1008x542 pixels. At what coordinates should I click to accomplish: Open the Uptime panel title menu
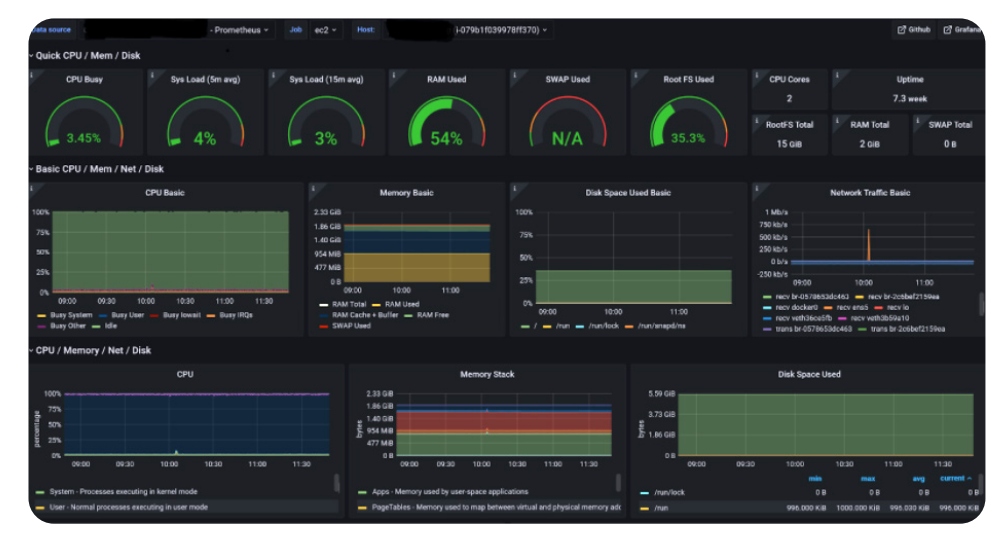coord(910,80)
